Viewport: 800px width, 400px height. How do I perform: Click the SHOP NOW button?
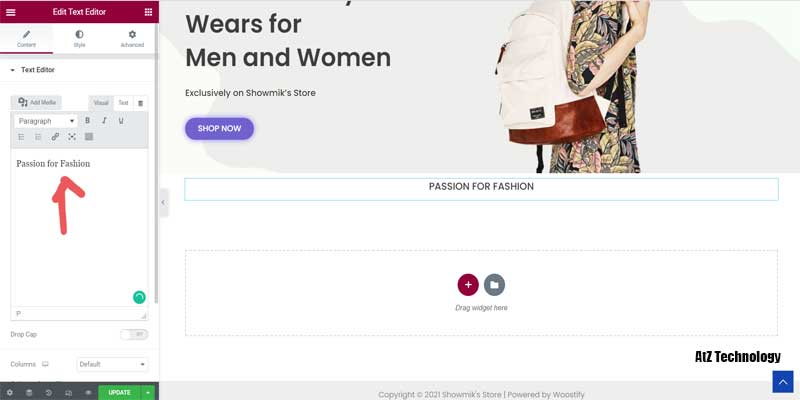[x=219, y=128]
